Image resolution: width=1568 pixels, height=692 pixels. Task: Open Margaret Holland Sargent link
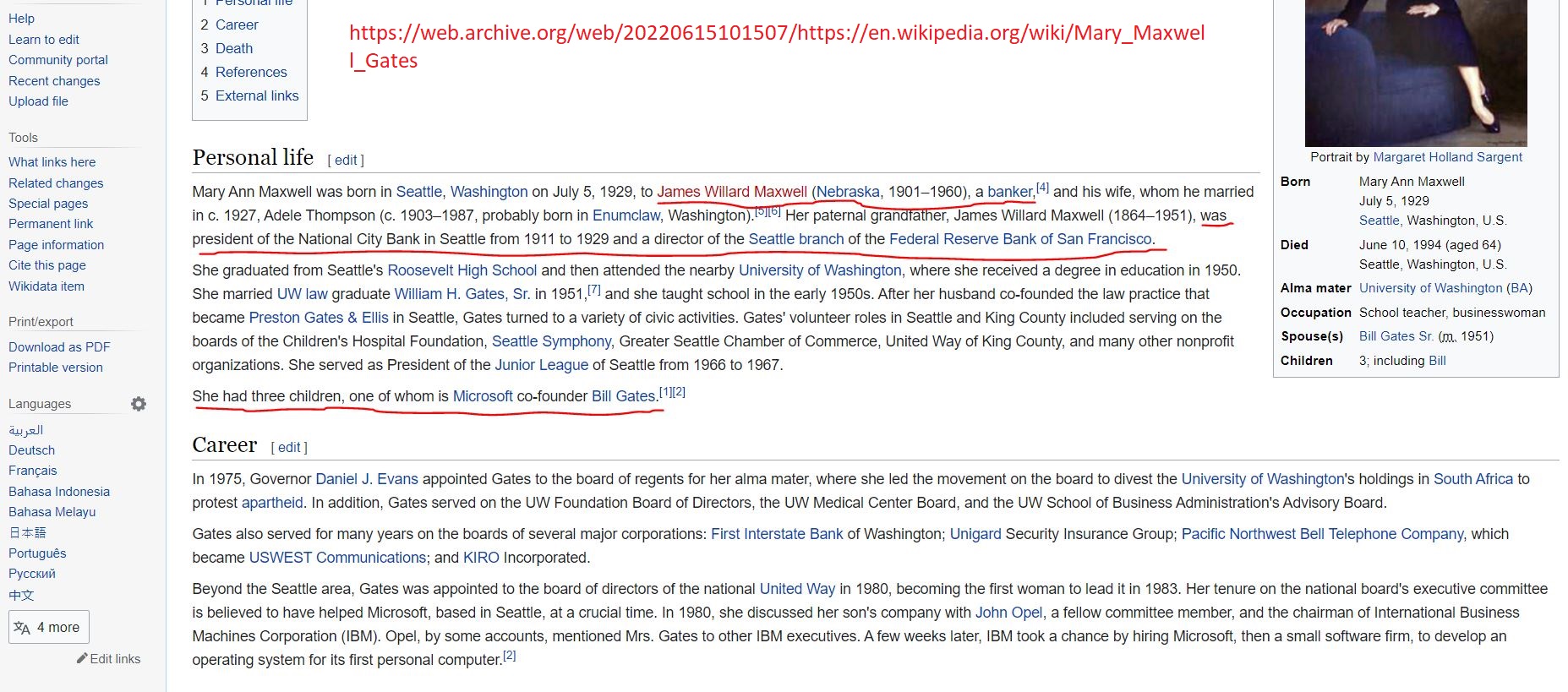(x=1447, y=157)
